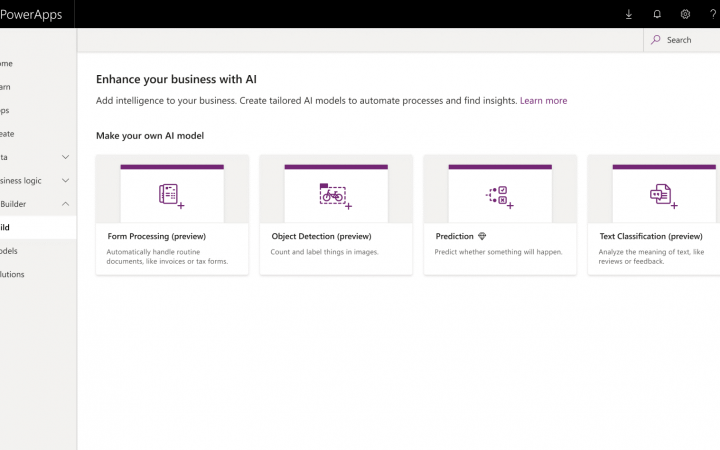Click the 'Make your own AI model' heading
The height and width of the screenshot is (450, 720).
(x=150, y=135)
